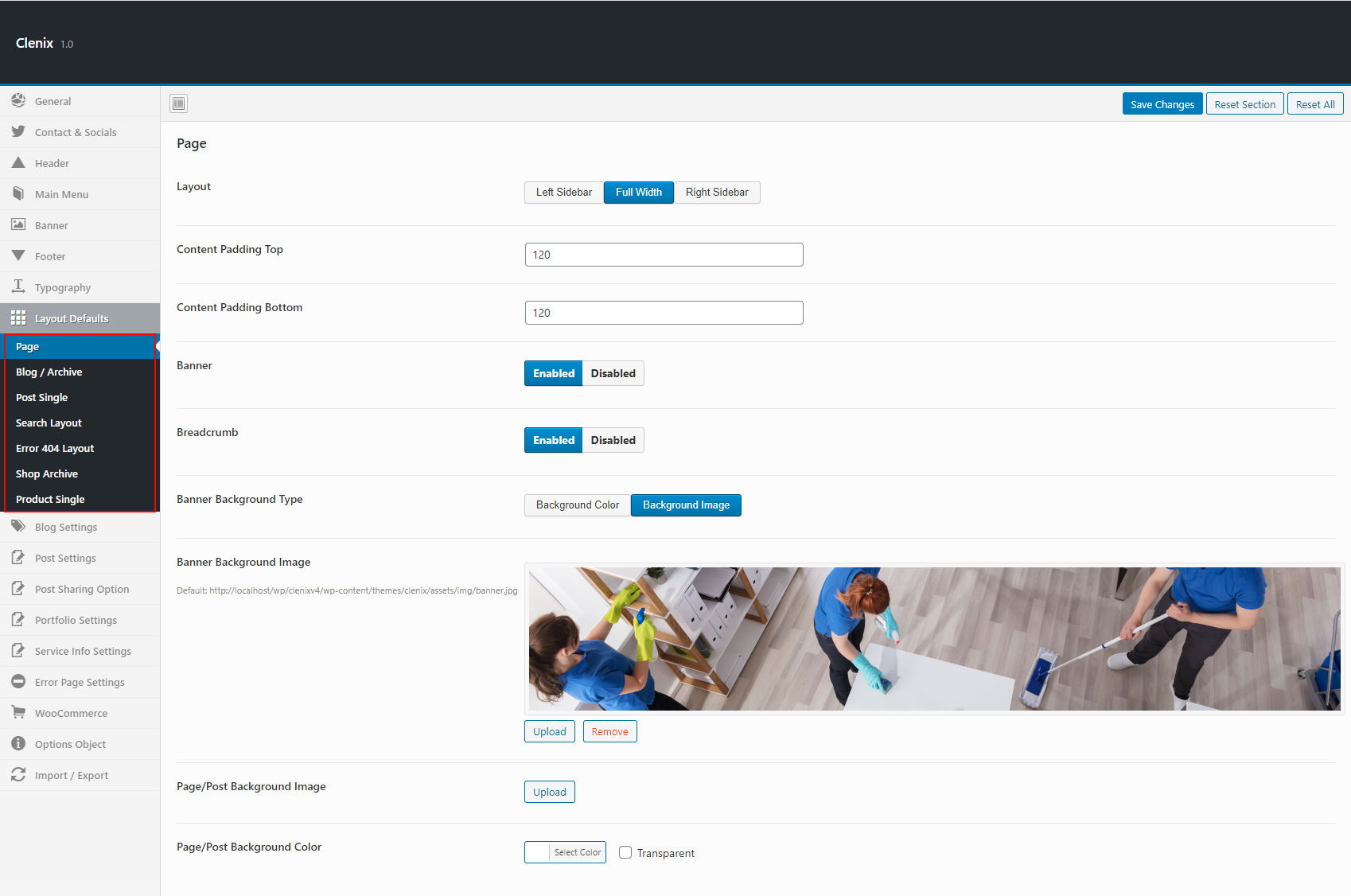Click the Header triangle icon
Image resolution: width=1351 pixels, height=896 pixels.
[18, 162]
